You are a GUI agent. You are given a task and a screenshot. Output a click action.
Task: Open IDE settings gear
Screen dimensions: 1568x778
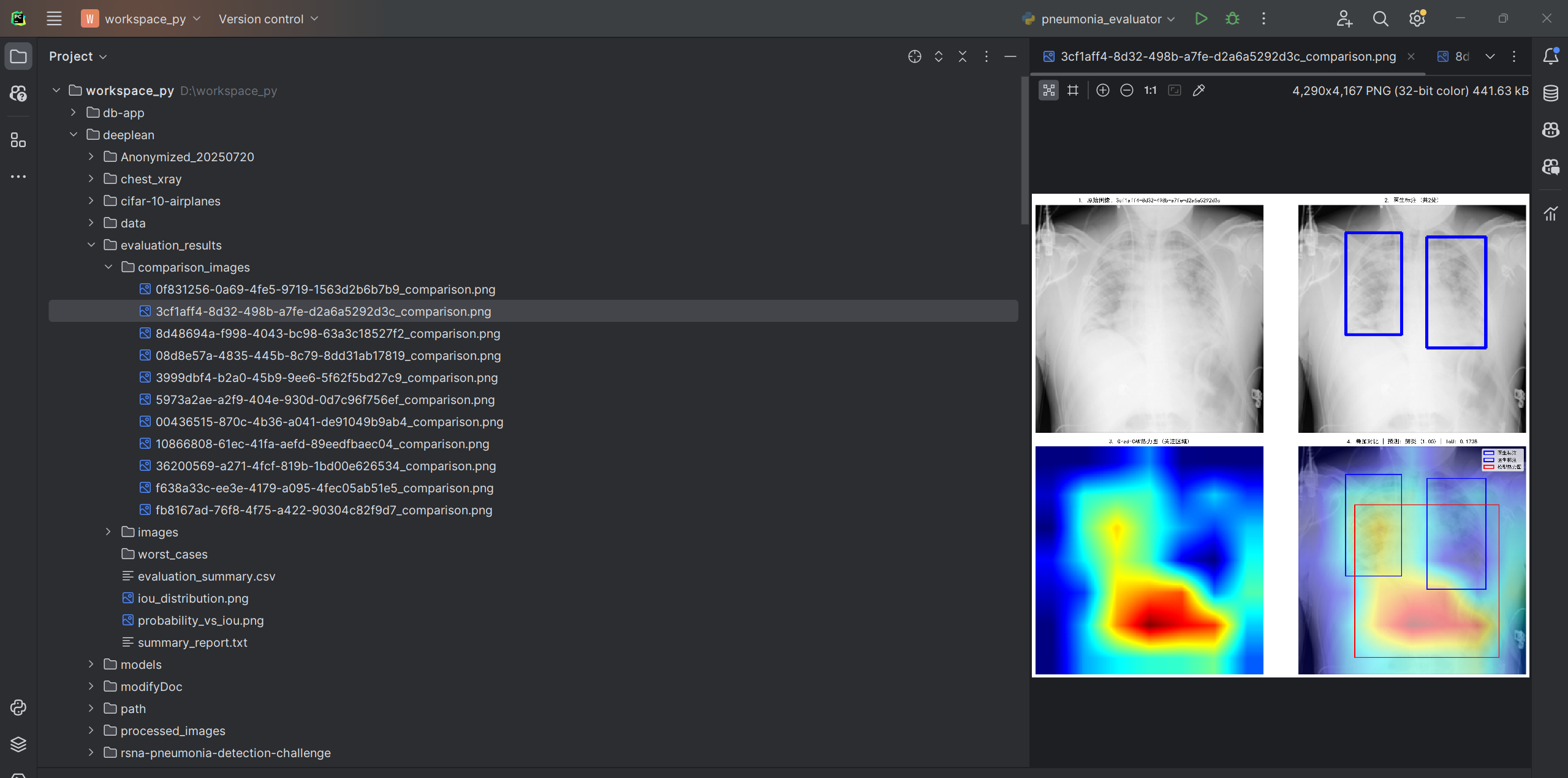coord(1417,18)
